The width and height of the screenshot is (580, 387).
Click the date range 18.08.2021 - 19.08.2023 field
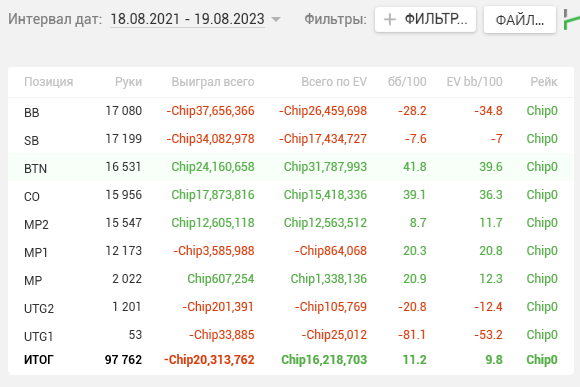188,19
